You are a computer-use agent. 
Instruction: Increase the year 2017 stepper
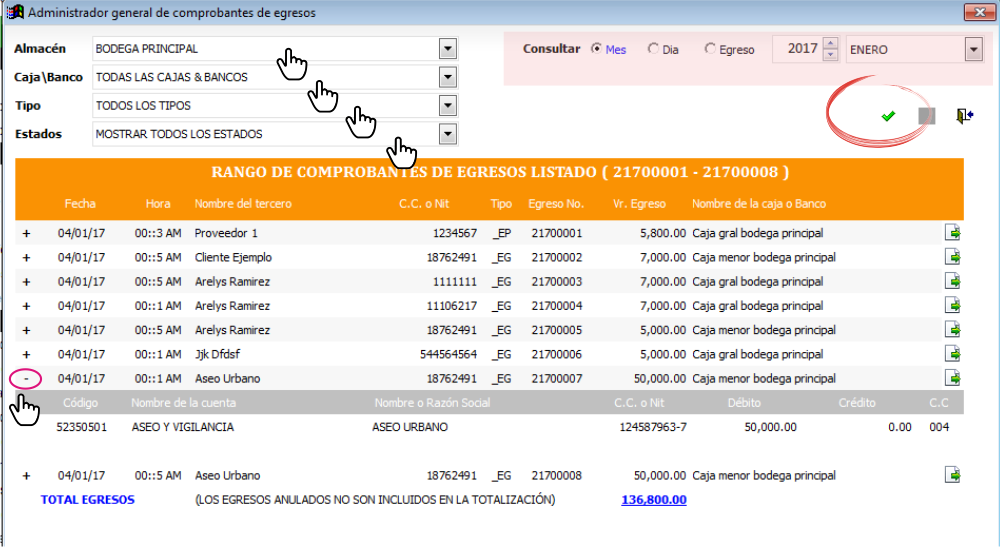coord(830,43)
